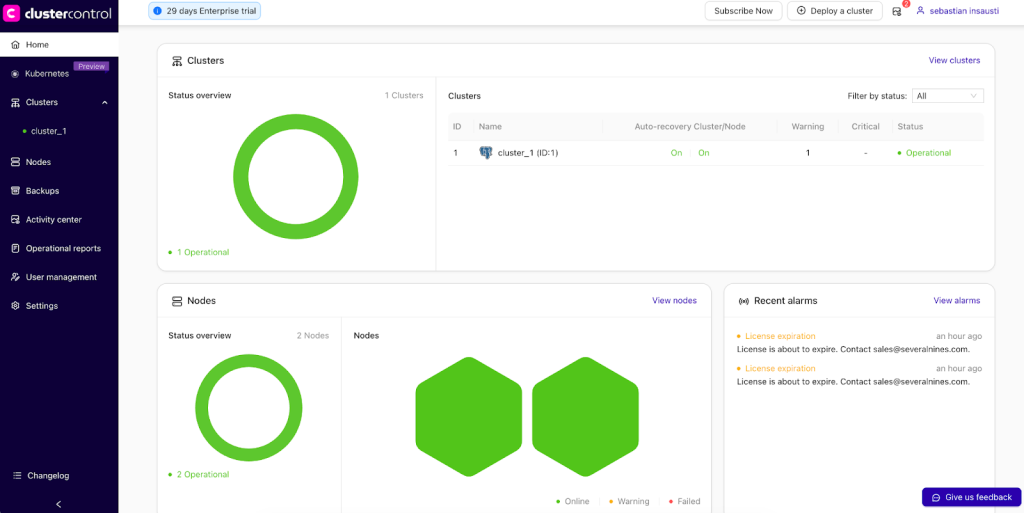1024x513 pixels.
Task: Click the PostgreSQL icon beside cluster_1
Action: click(x=486, y=153)
